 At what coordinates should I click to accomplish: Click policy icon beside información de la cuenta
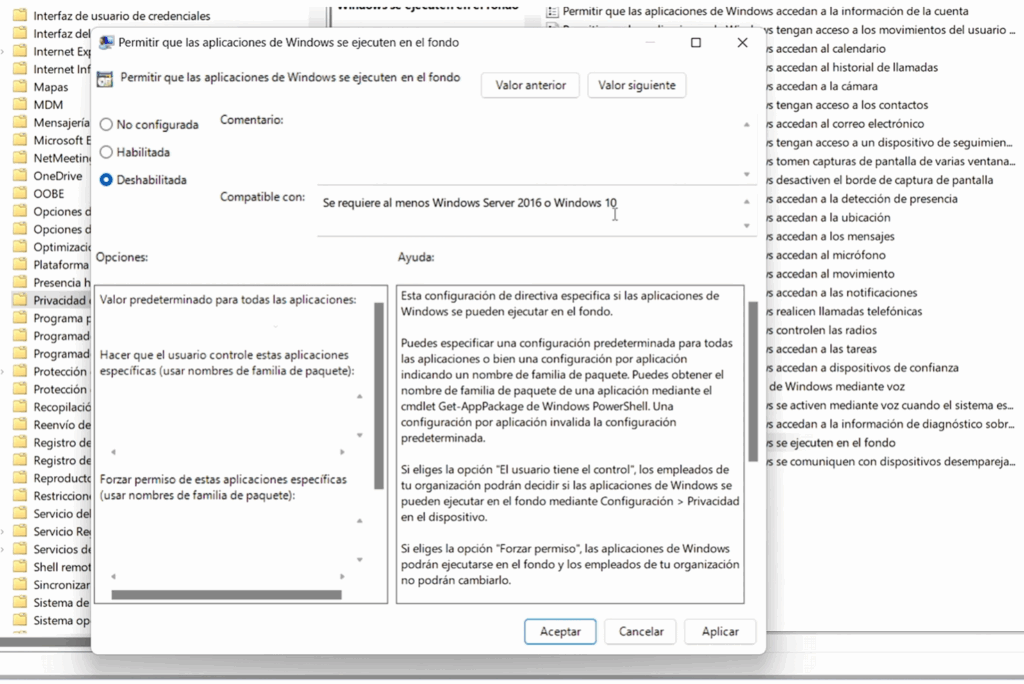point(552,11)
